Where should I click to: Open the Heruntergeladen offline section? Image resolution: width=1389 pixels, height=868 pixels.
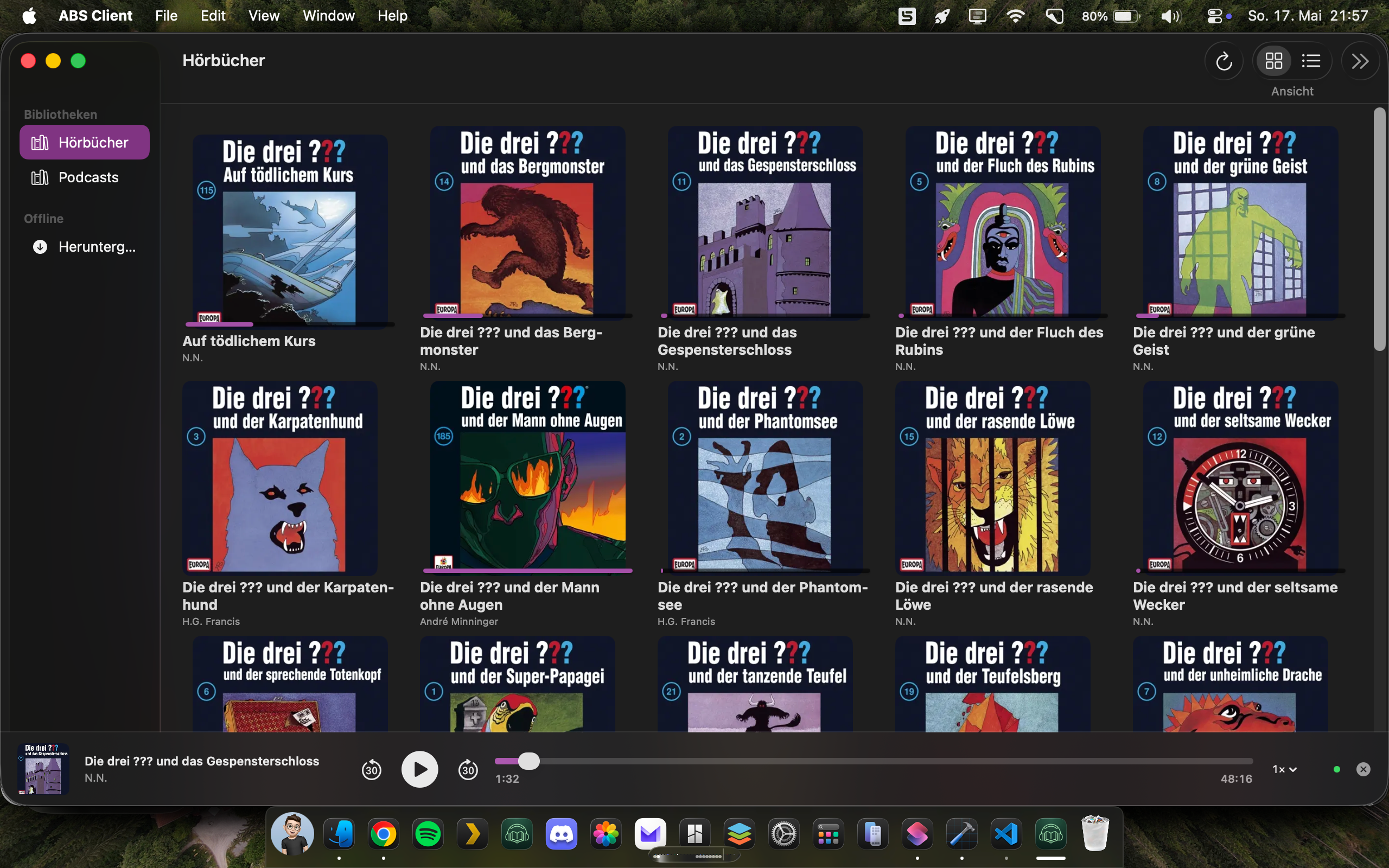click(85, 247)
